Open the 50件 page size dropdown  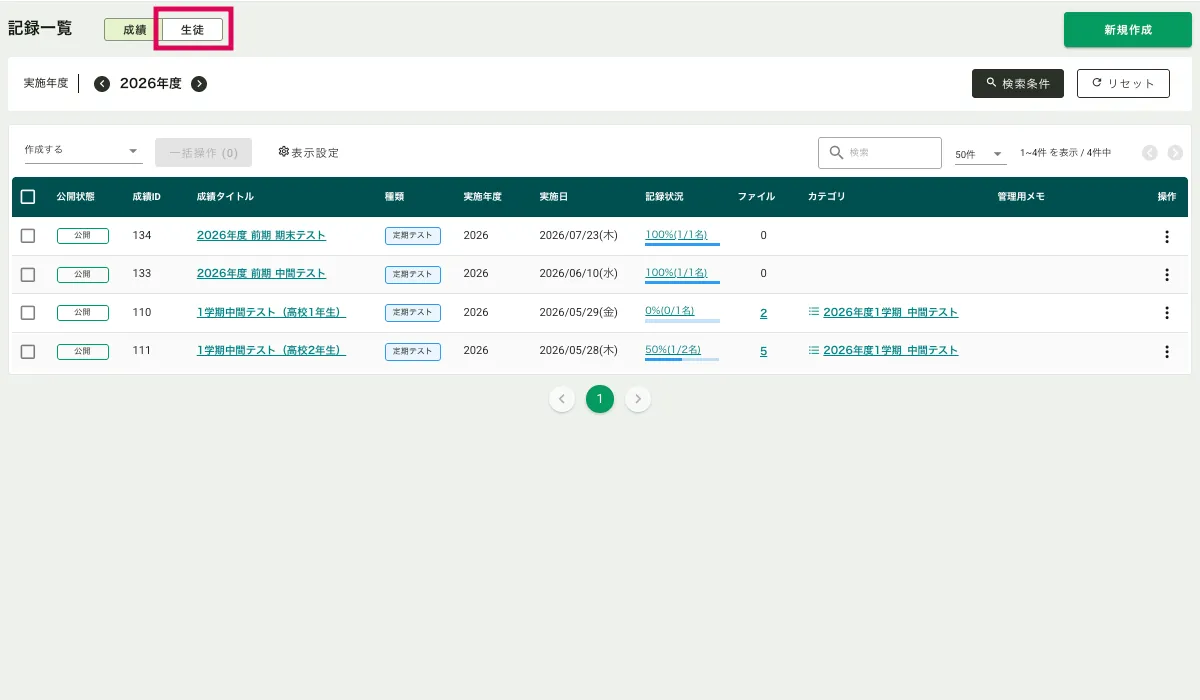(x=979, y=154)
